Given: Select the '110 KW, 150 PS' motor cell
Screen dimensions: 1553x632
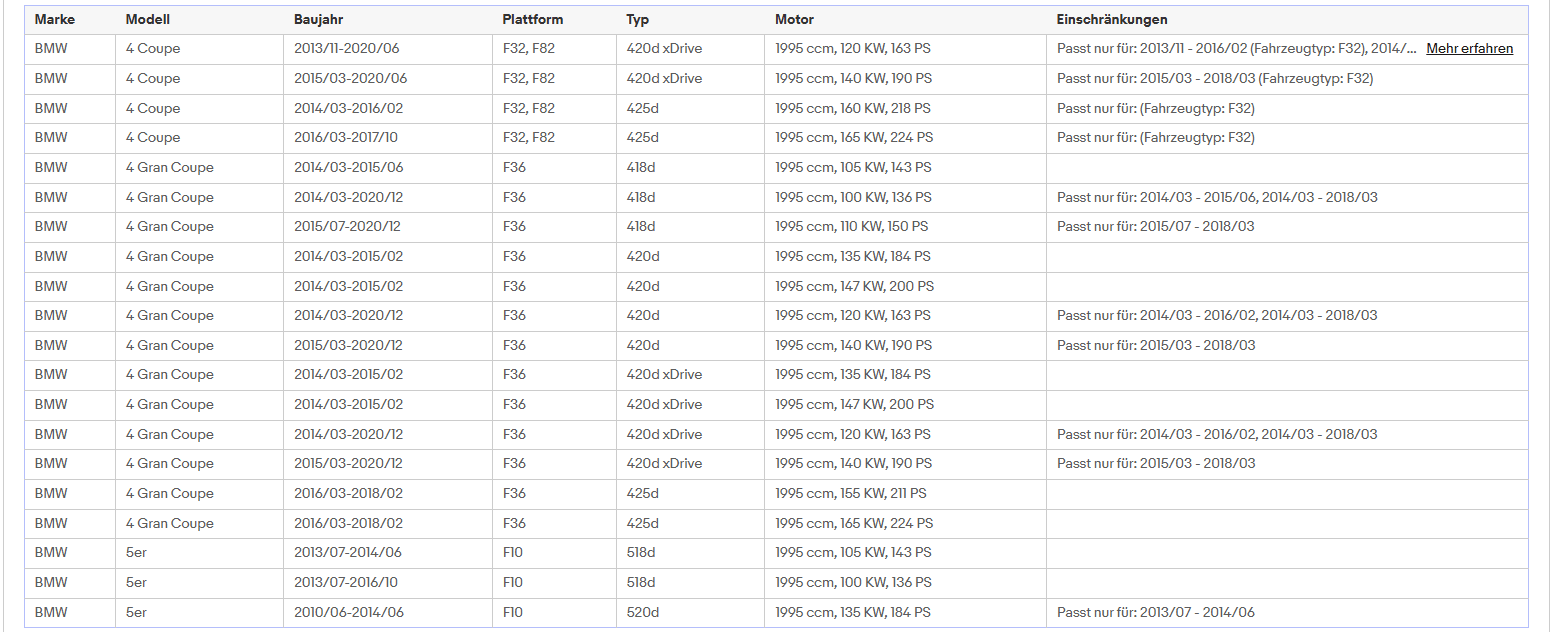Looking at the screenshot, I should point(905,227).
